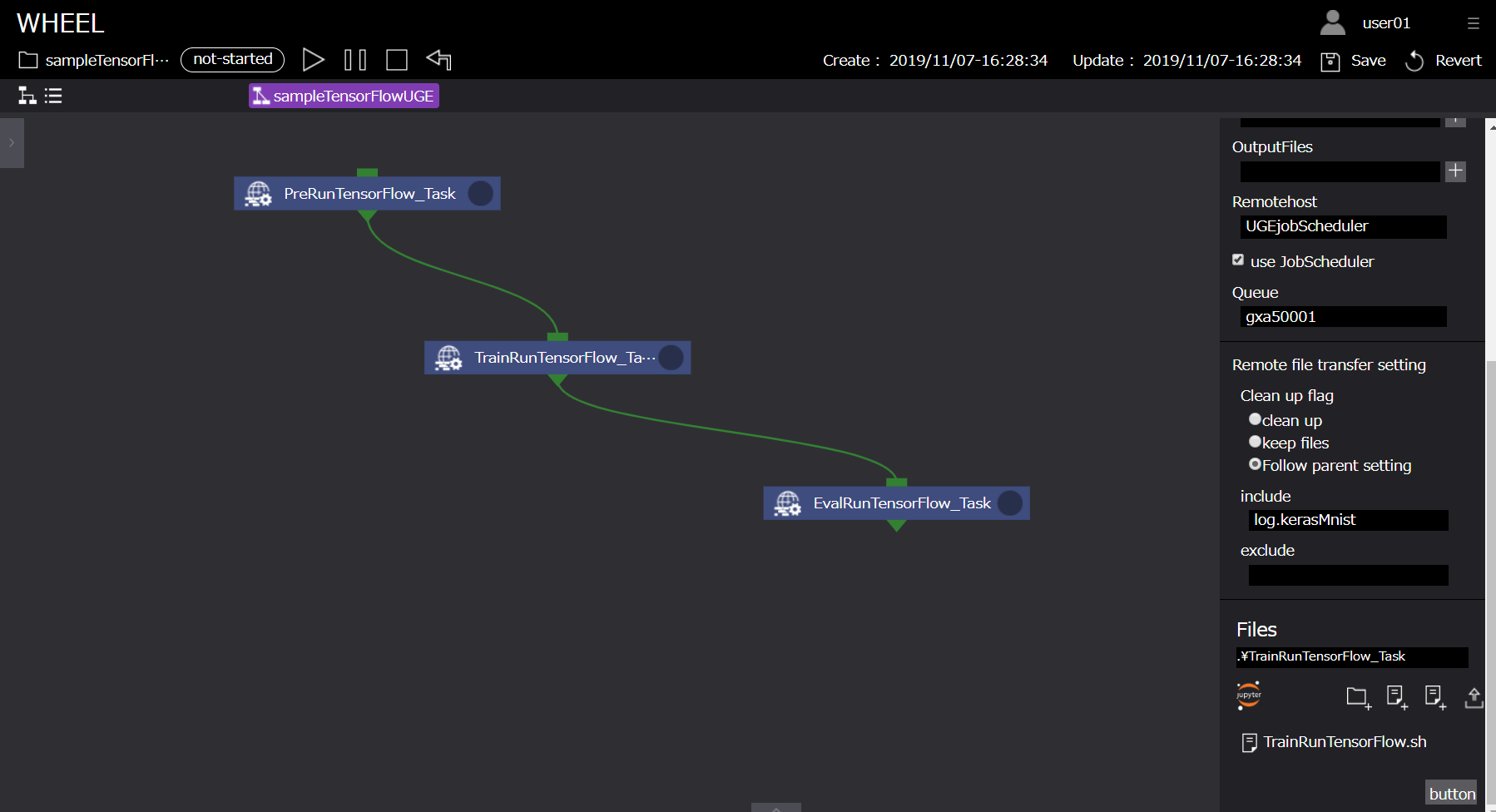Screen dimensions: 1496x812
Task: Open the hamburger menu next to user01
Action: 1474,23
